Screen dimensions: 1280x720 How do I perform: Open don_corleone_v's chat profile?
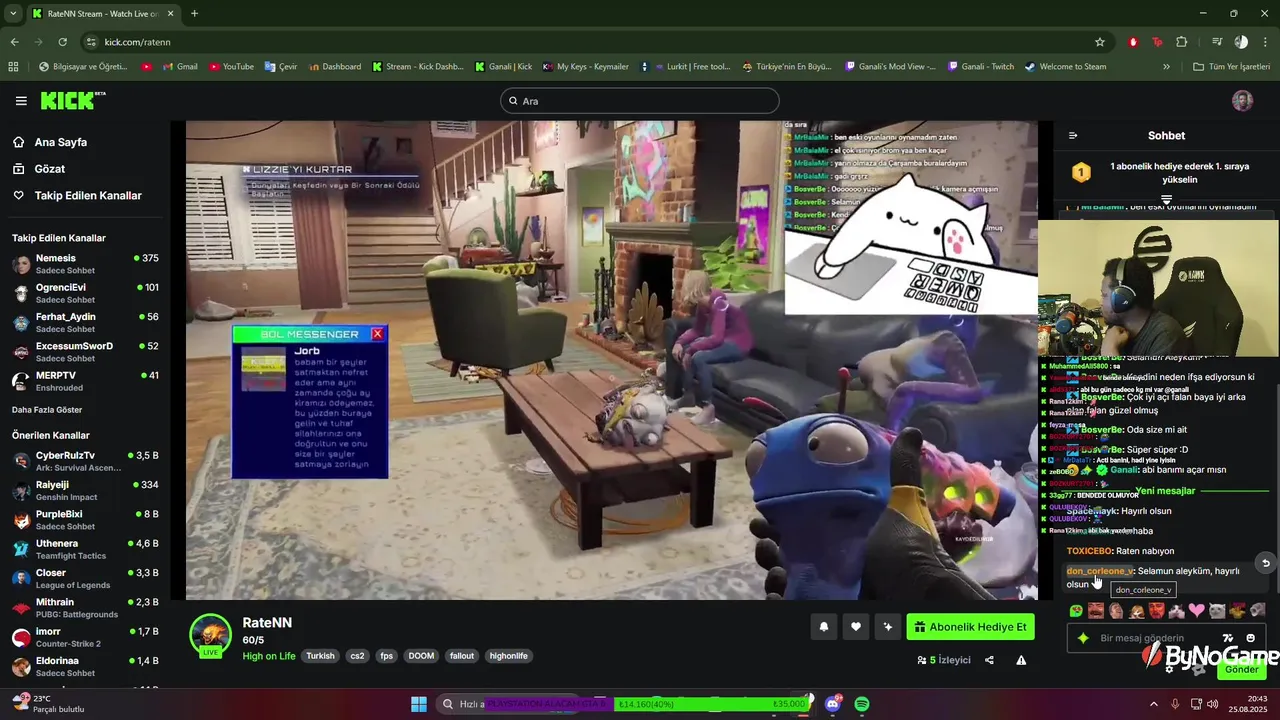(x=1100, y=571)
